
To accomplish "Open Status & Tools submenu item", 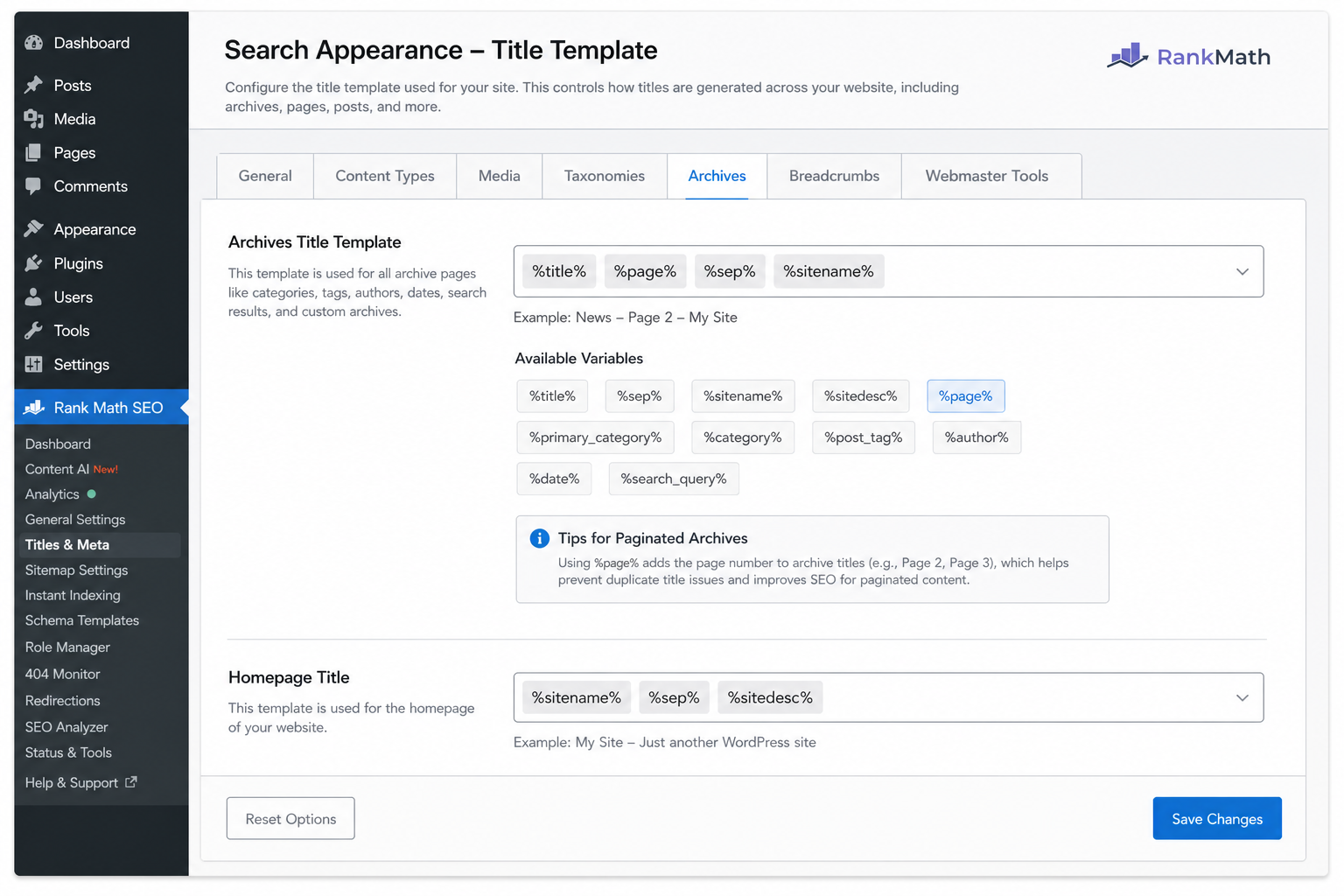I will [68, 752].
